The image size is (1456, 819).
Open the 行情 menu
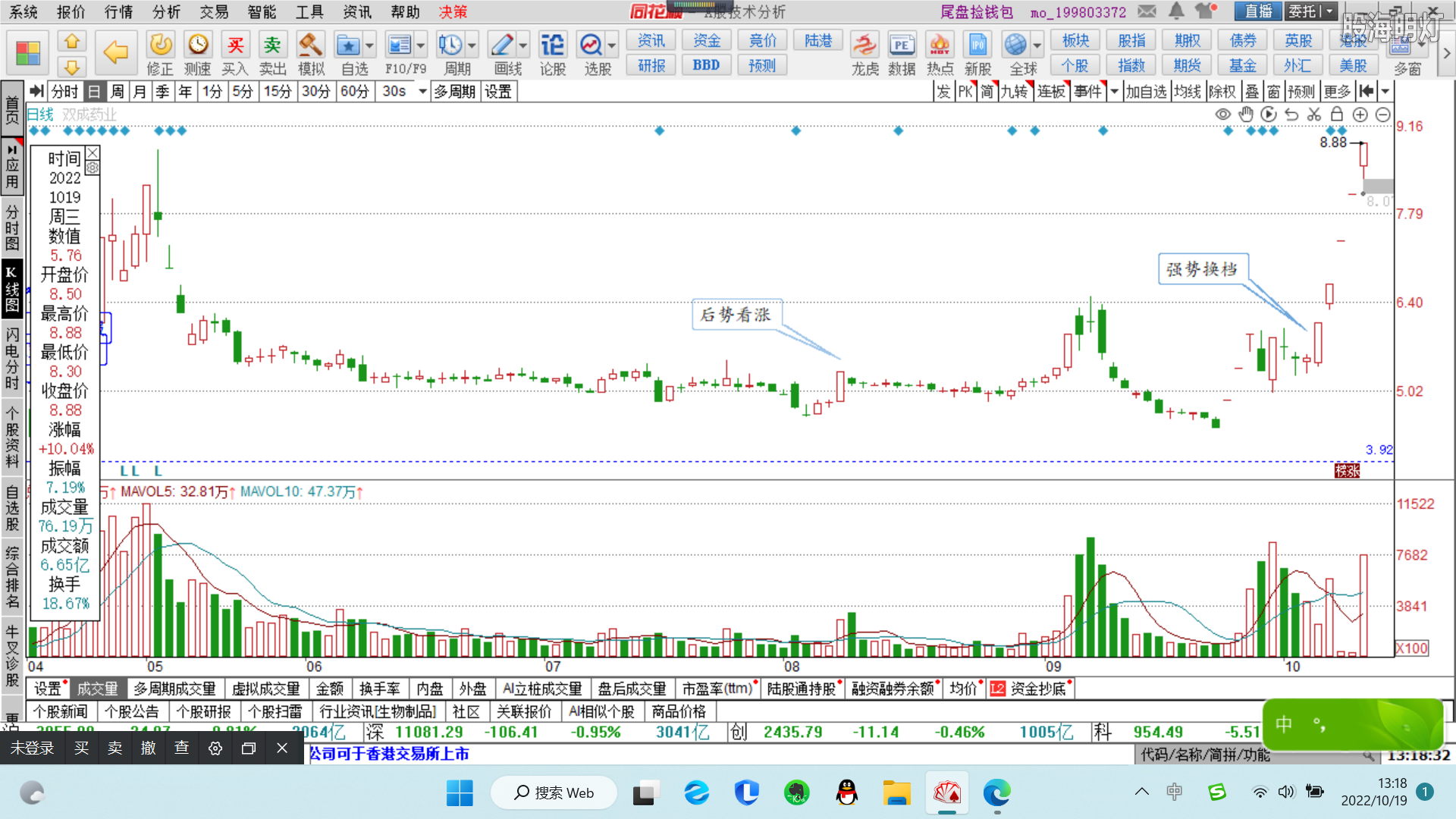pyautogui.click(x=118, y=12)
